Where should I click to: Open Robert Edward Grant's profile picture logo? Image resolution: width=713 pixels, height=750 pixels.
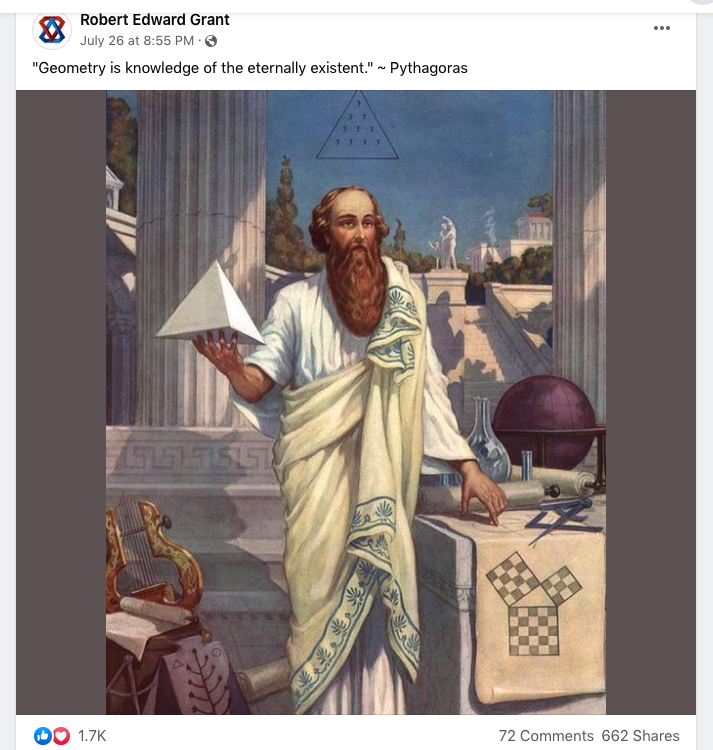pyautogui.click(x=52, y=30)
